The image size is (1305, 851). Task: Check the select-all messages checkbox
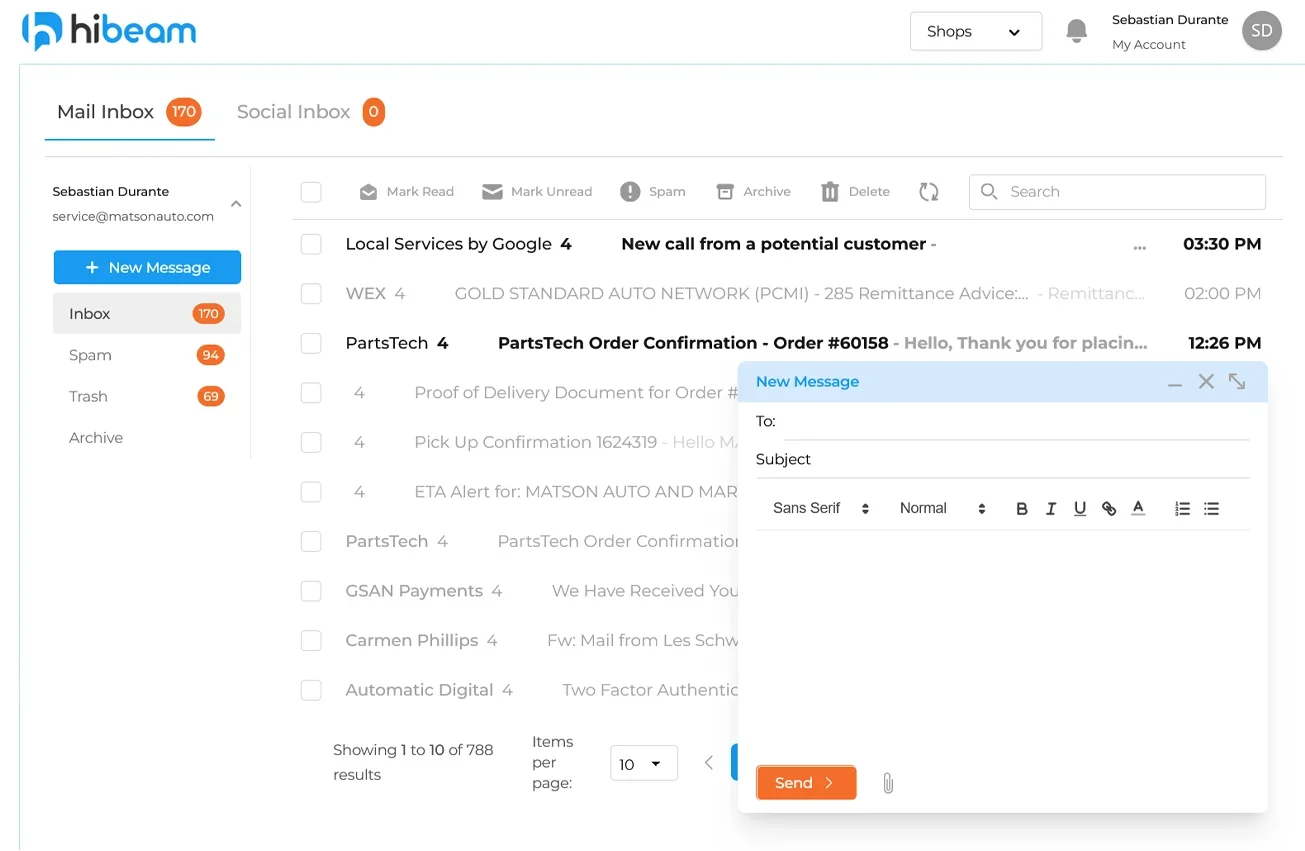point(311,192)
